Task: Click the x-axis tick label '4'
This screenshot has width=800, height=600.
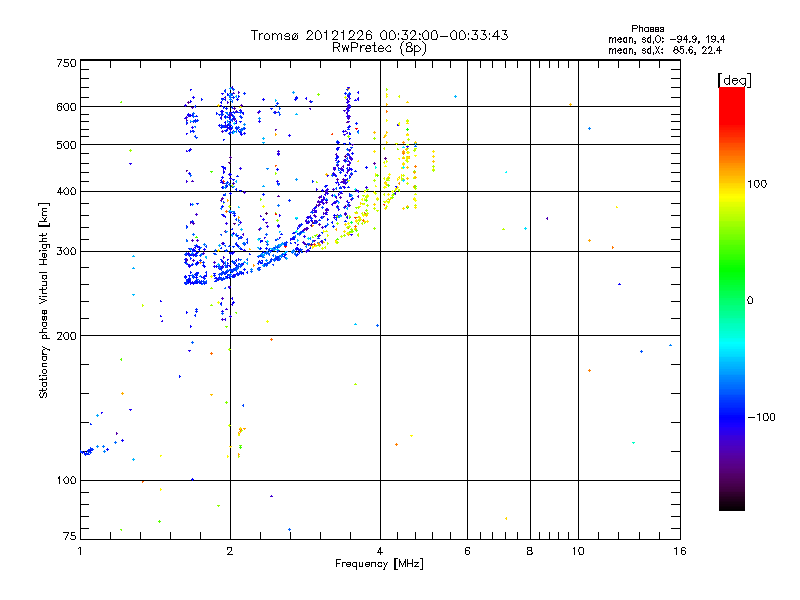Action: pos(380,551)
